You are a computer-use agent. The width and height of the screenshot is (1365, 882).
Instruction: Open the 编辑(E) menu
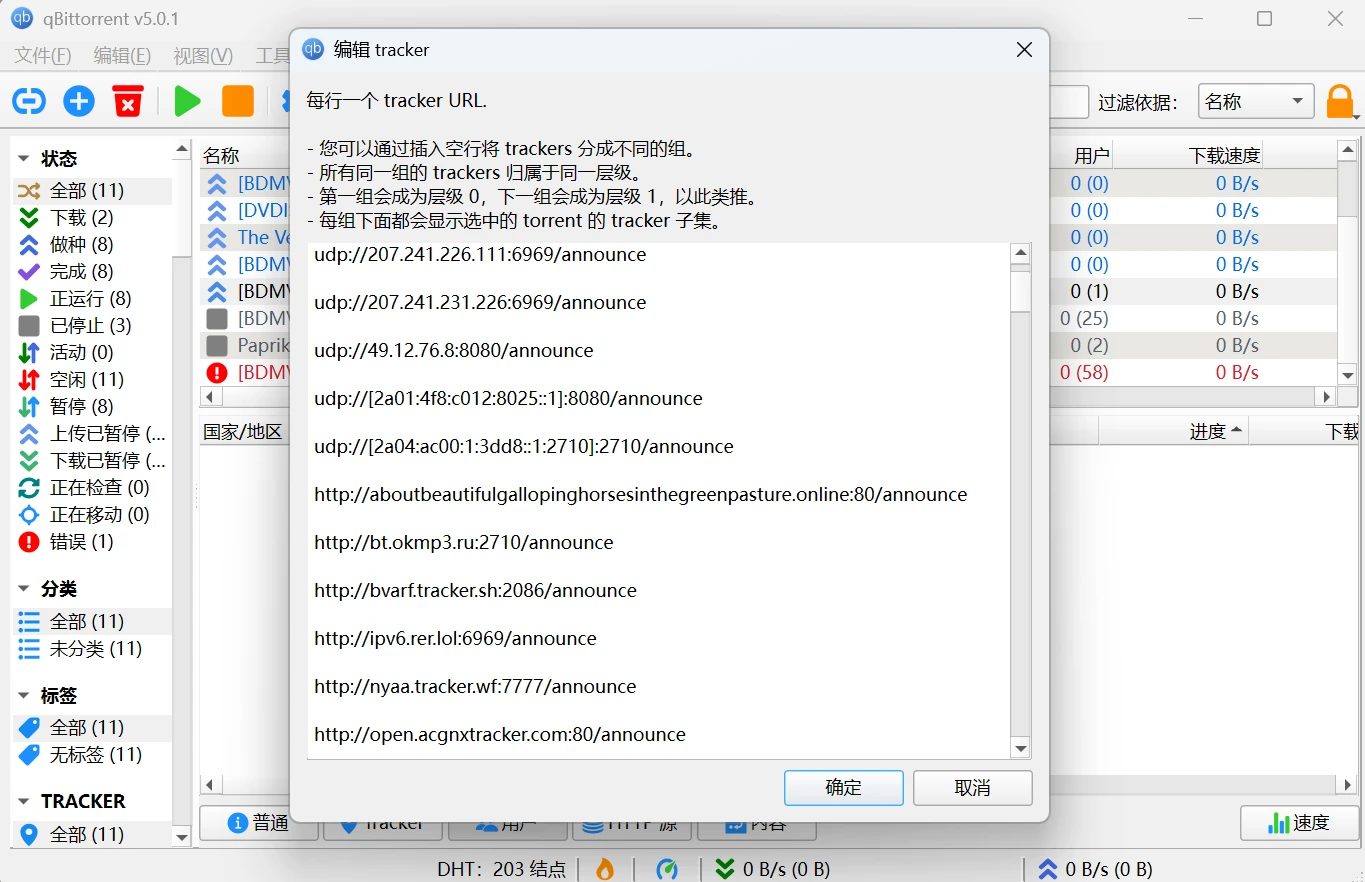(122, 55)
